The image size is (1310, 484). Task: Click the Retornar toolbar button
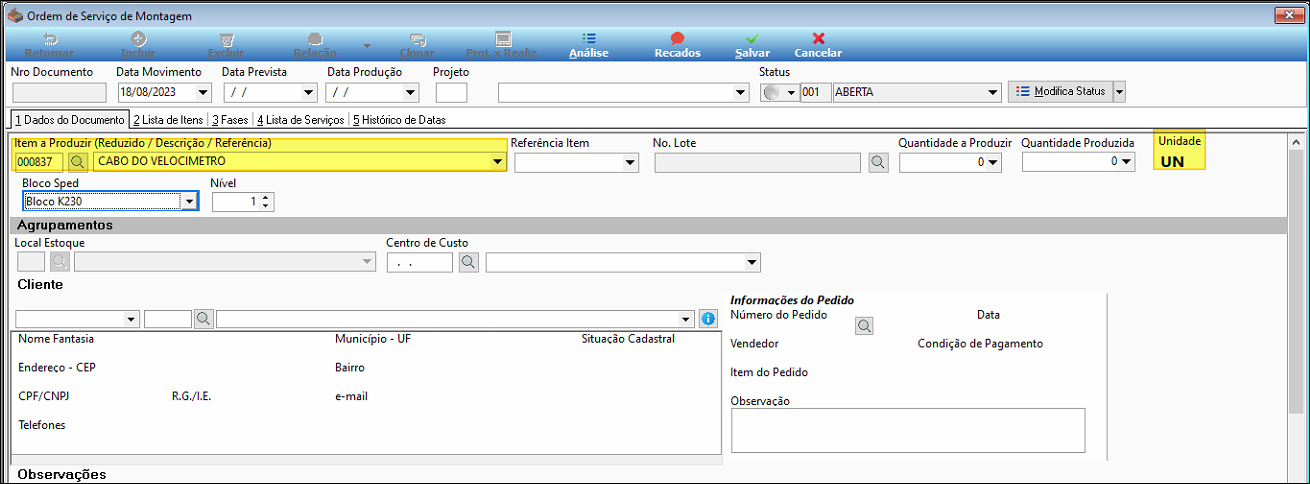(x=48, y=45)
